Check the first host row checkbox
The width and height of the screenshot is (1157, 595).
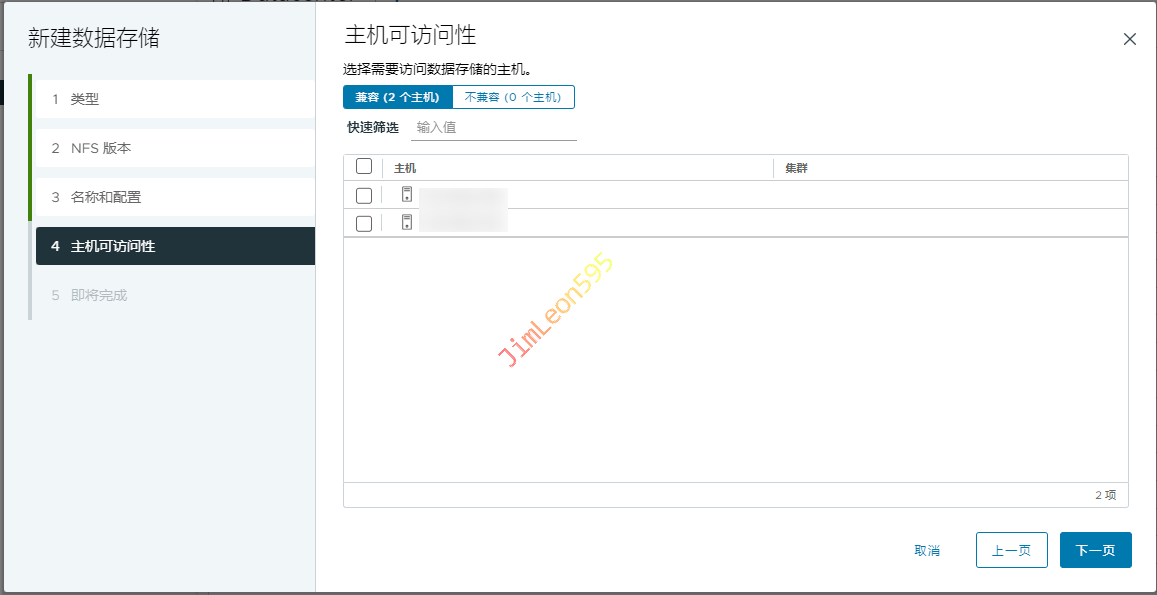[364, 196]
